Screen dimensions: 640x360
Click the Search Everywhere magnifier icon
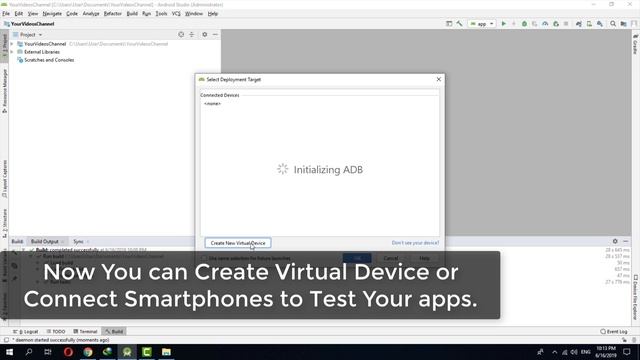(x=613, y=24)
